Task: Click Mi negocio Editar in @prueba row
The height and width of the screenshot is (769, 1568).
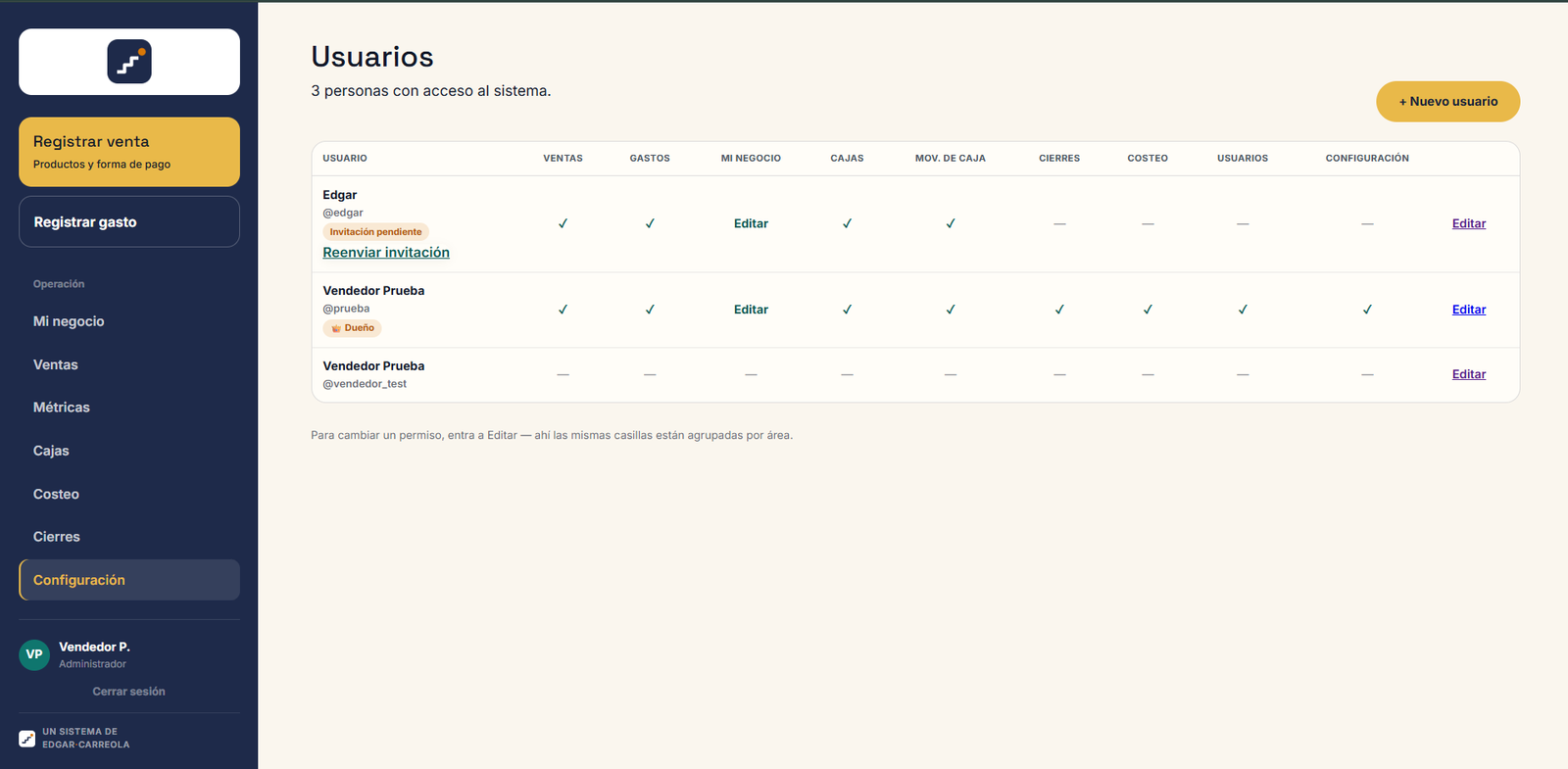Action: coord(751,310)
